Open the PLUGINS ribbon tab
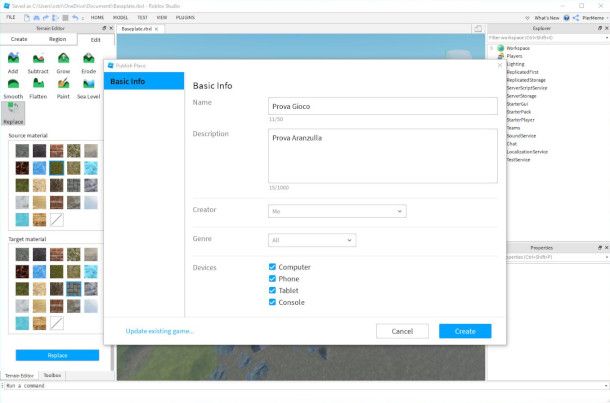Screen dimensions: 610x403 click(185, 18)
